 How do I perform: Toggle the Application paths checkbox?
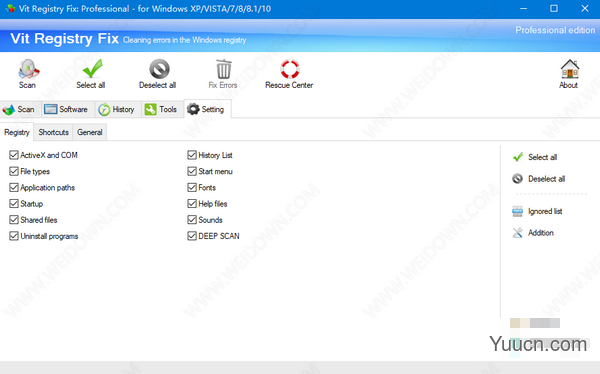tap(14, 187)
